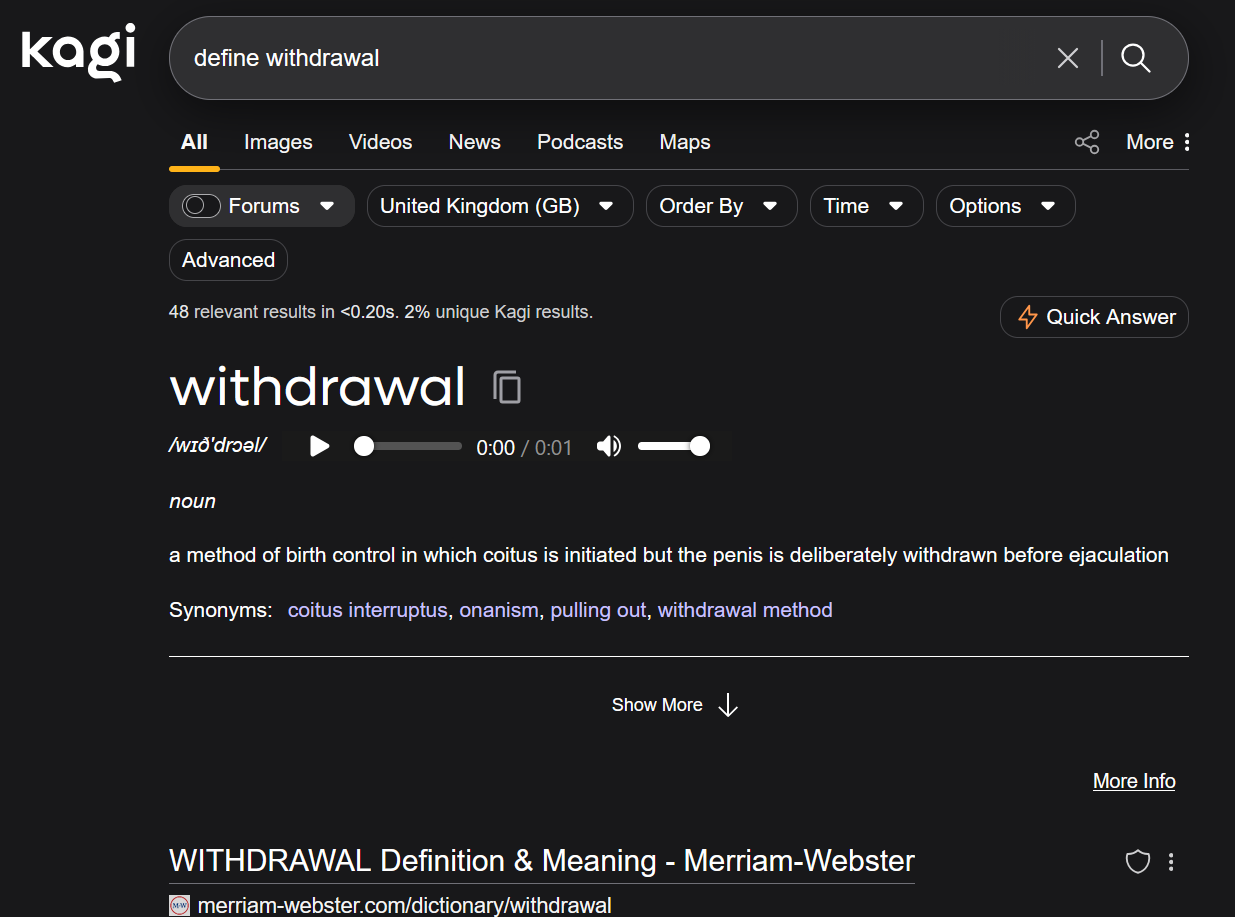The height and width of the screenshot is (917, 1235).
Task: Play the pronunciation audio
Action: click(319, 446)
